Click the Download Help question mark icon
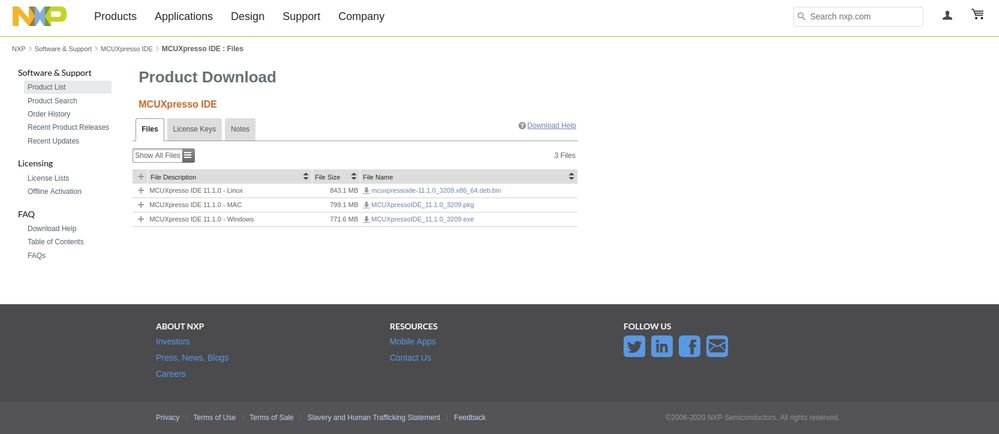The width and height of the screenshot is (999, 434). pyautogui.click(x=522, y=126)
